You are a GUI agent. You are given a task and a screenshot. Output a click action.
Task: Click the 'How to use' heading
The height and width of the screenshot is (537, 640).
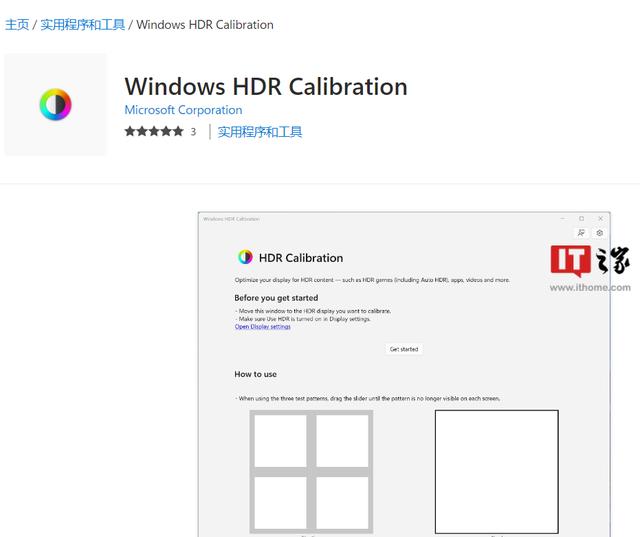click(256, 374)
